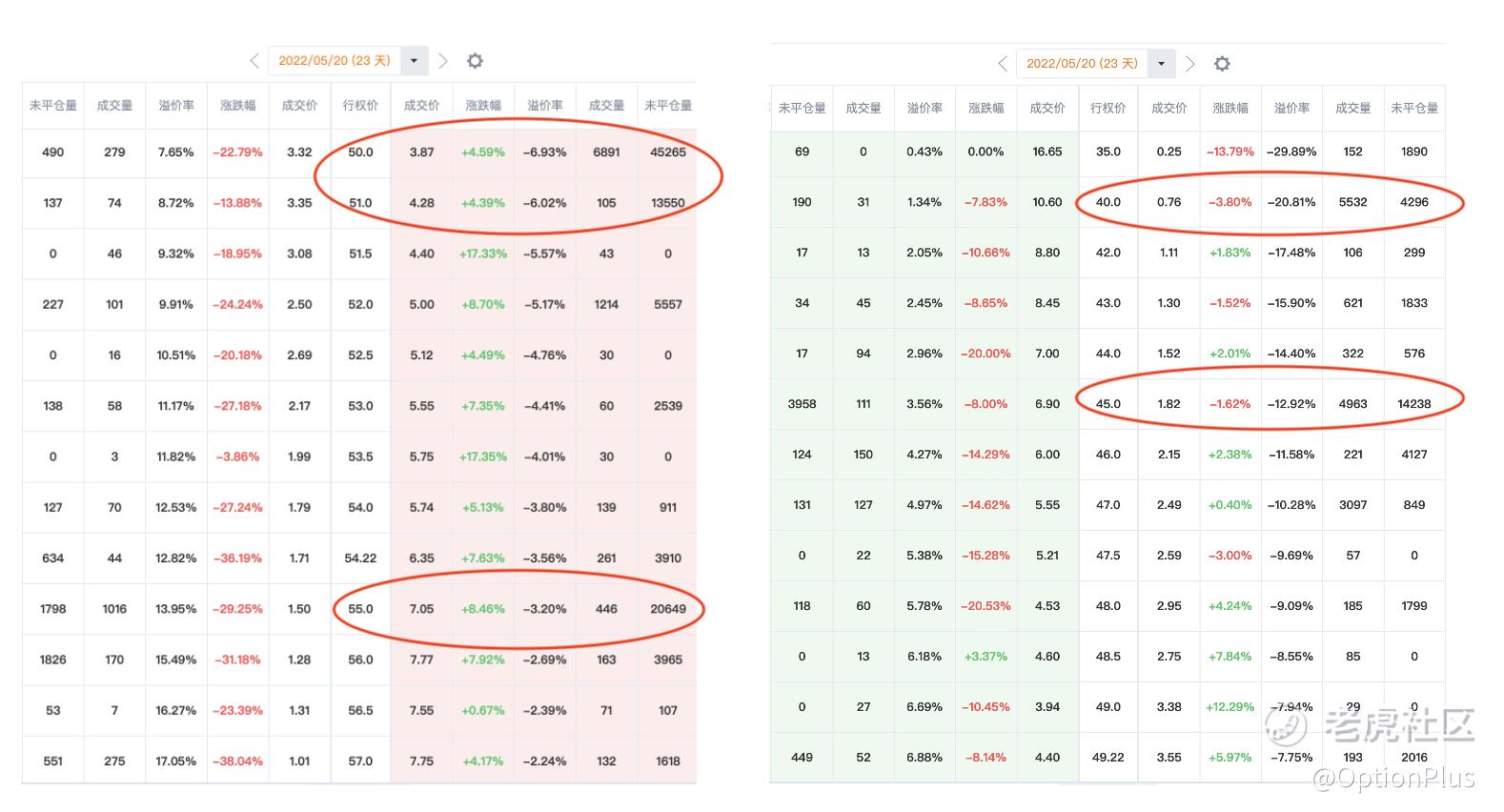This screenshot has height=812, width=1504.
Task: Select strike 46.0 in right table
Action: tap(1108, 455)
